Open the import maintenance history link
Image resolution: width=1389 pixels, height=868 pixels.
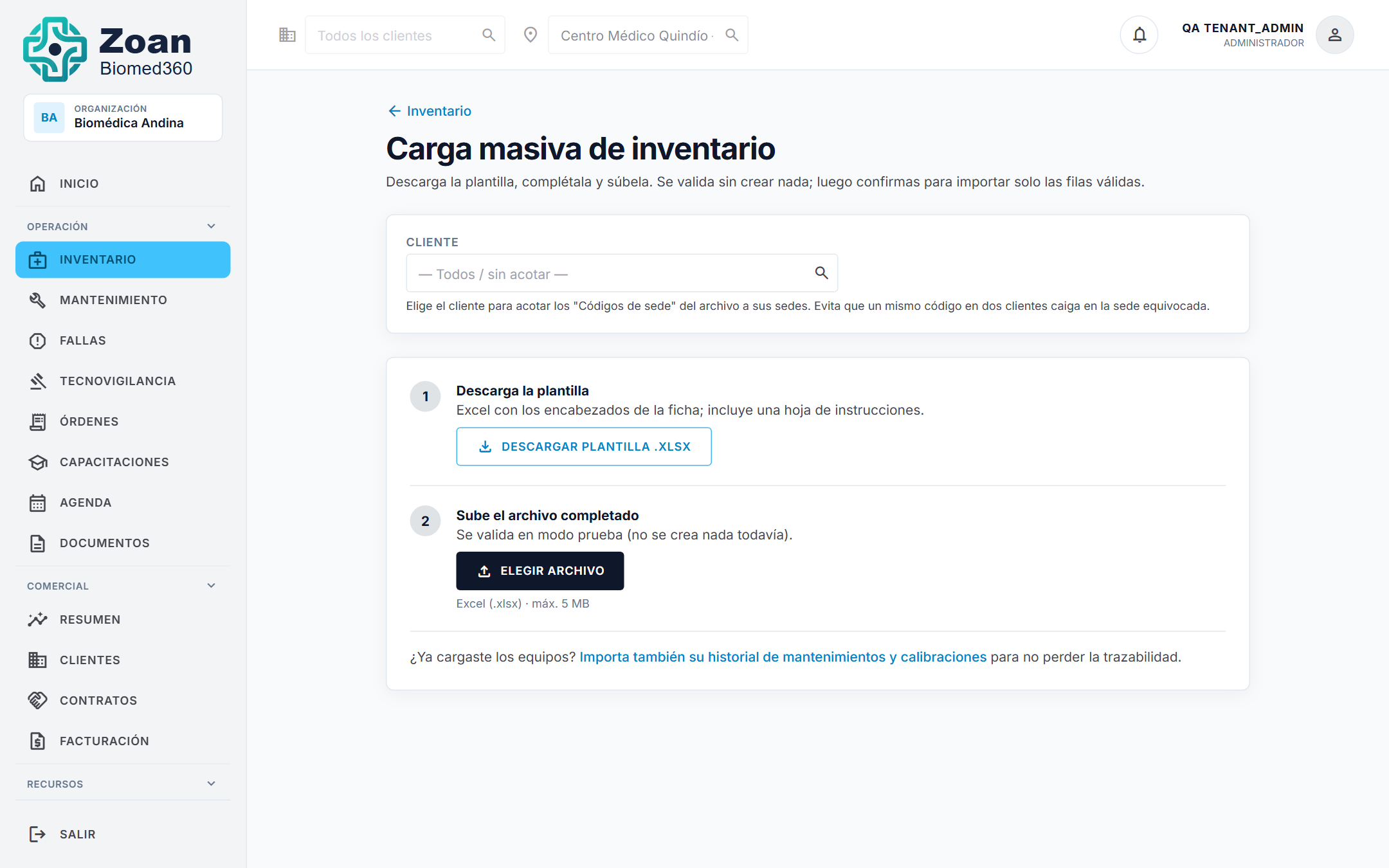point(783,657)
